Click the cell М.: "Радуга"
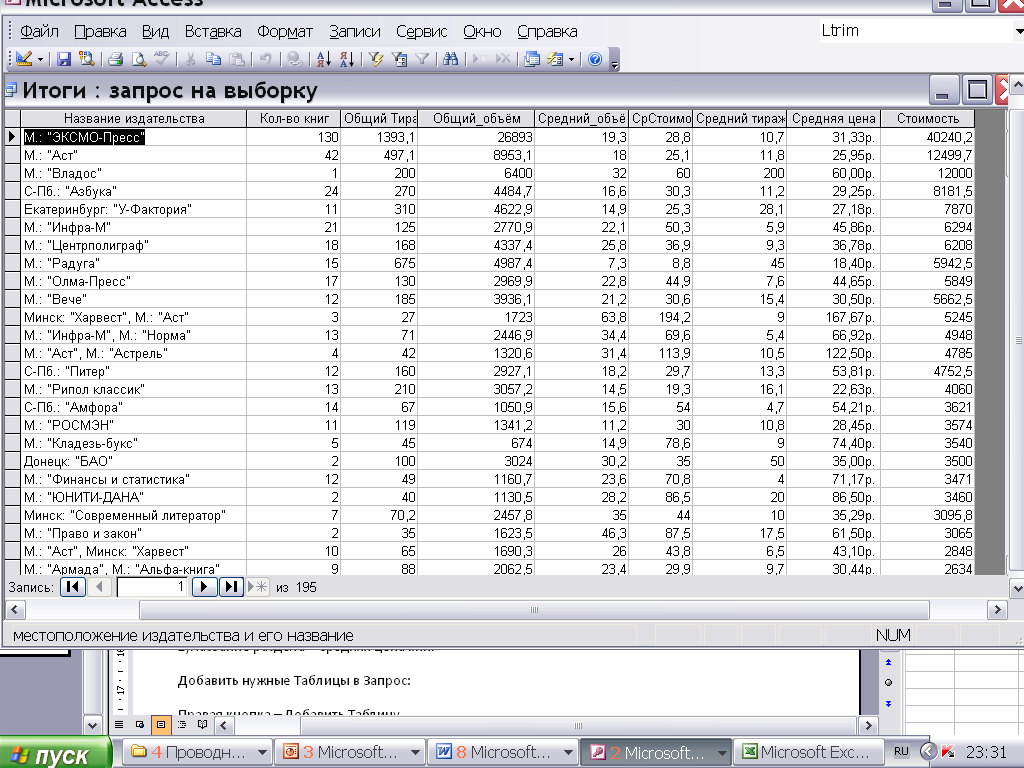1024x768 pixels. 134,263
